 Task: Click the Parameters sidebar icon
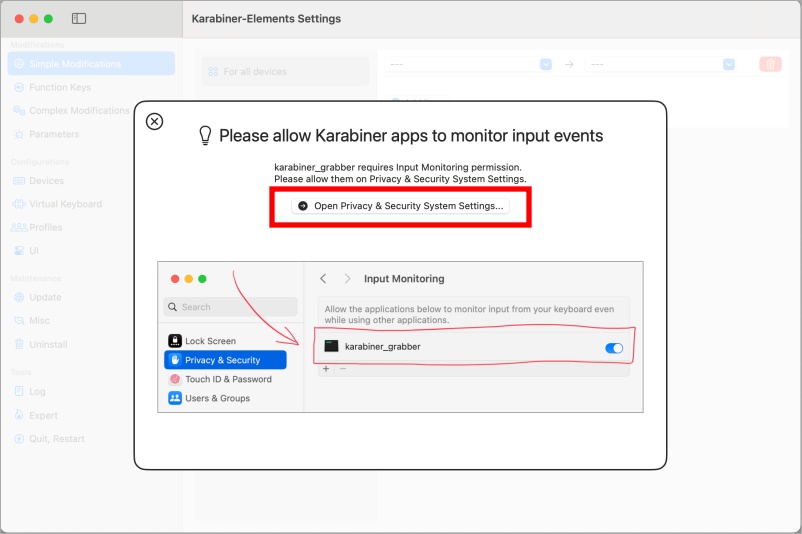pos(19,134)
